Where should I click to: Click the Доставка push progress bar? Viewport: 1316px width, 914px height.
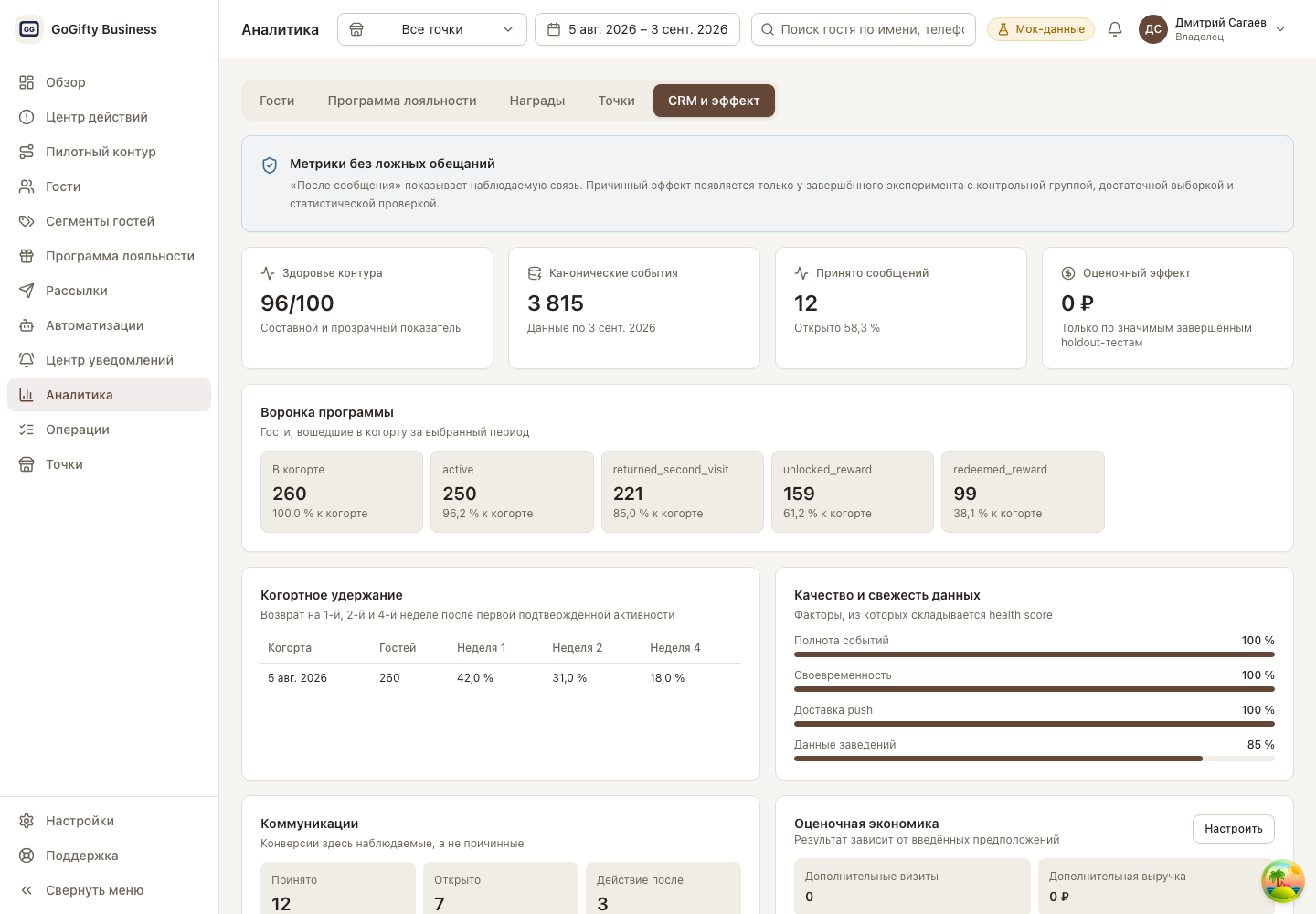pos(1035,724)
